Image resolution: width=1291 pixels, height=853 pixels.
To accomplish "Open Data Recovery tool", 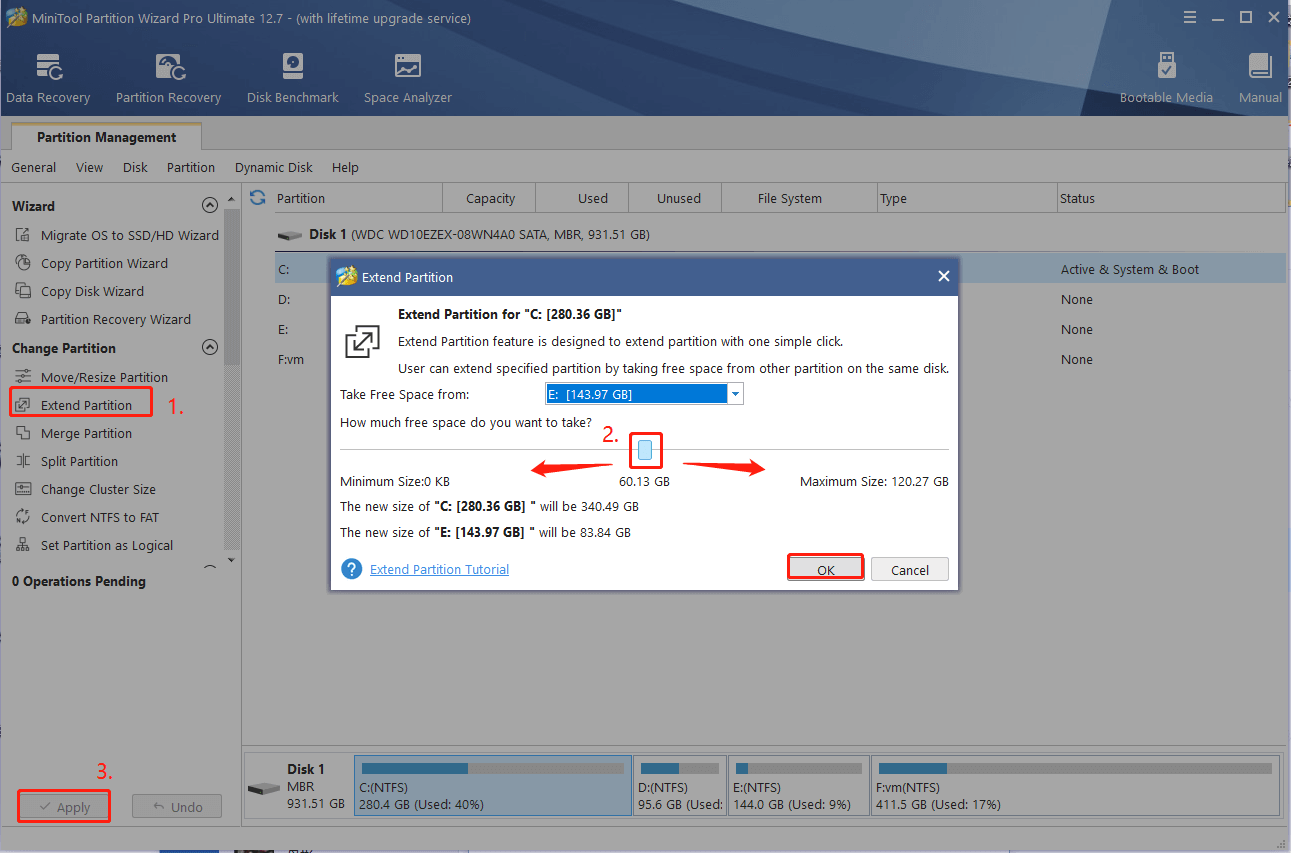I will [x=48, y=78].
